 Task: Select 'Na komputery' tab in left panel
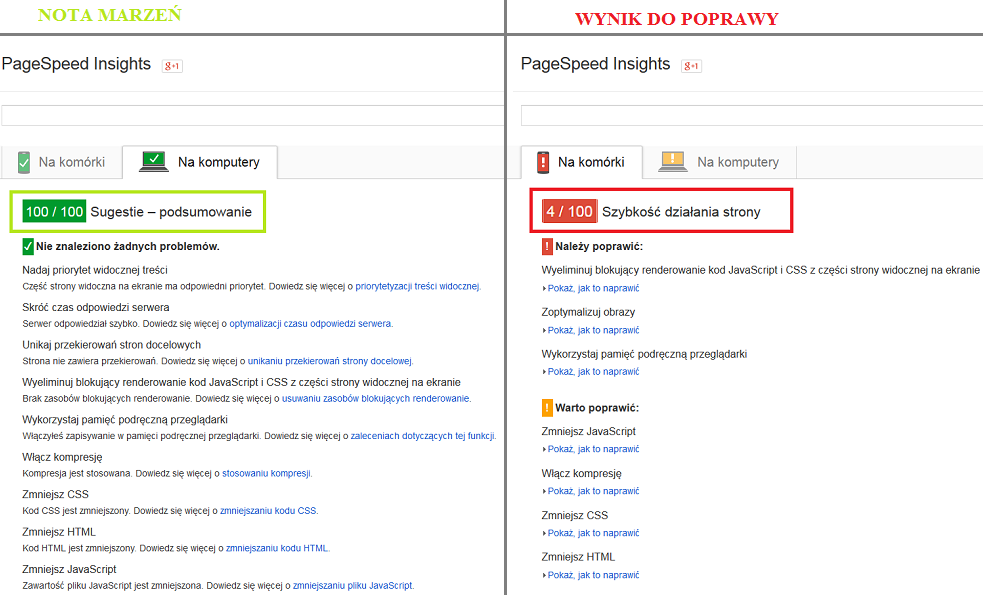click(200, 162)
